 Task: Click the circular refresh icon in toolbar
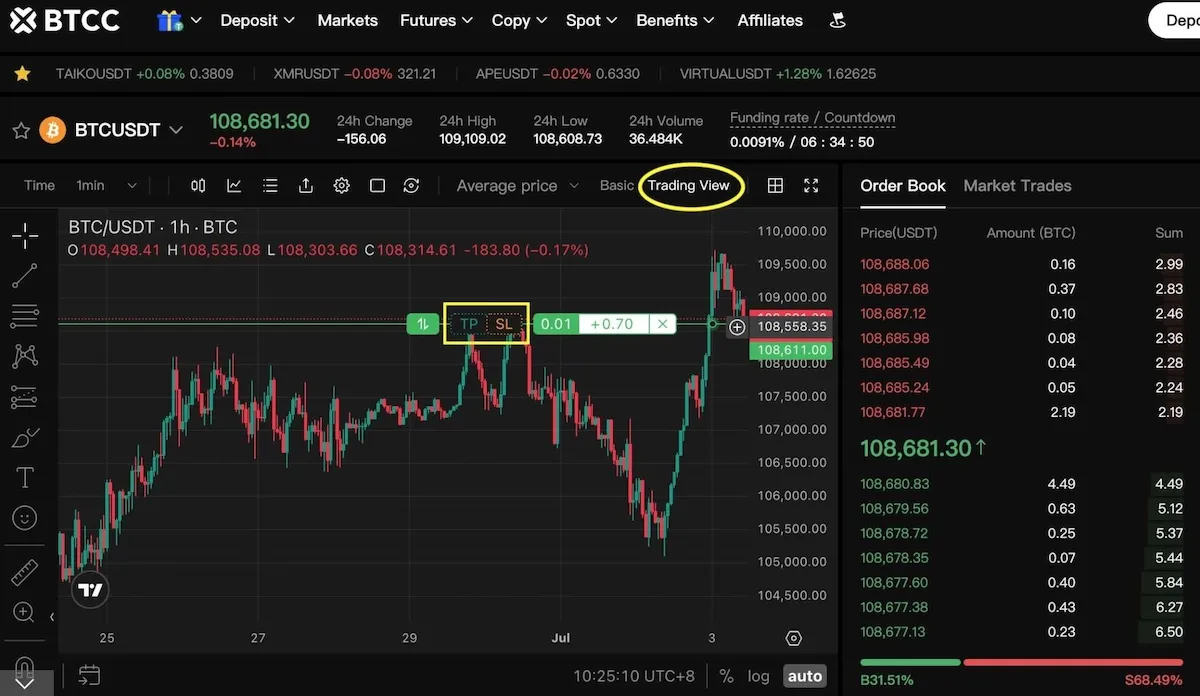click(411, 185)
